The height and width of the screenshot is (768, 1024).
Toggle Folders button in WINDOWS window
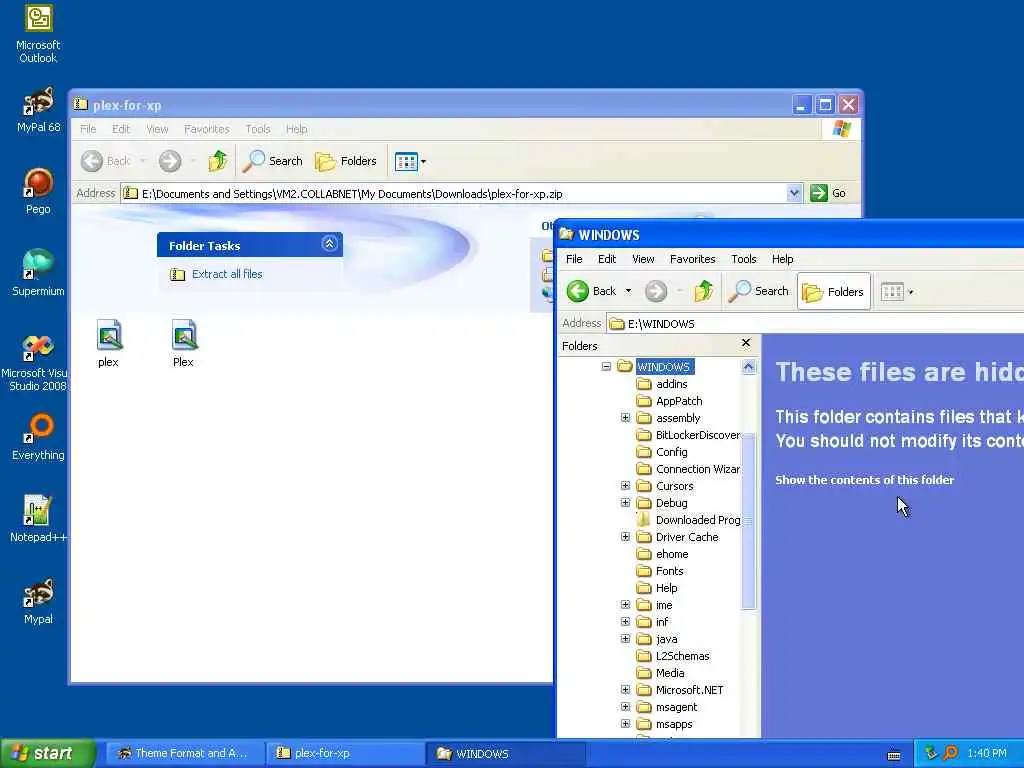[x=833, y=291]
